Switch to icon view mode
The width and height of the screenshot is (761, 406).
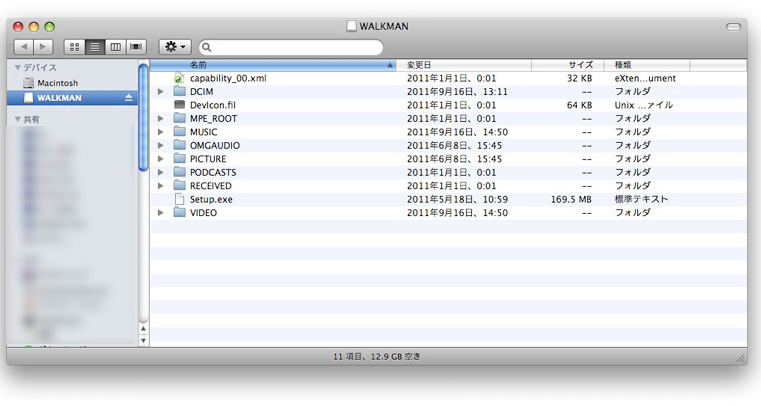[75, 47]
